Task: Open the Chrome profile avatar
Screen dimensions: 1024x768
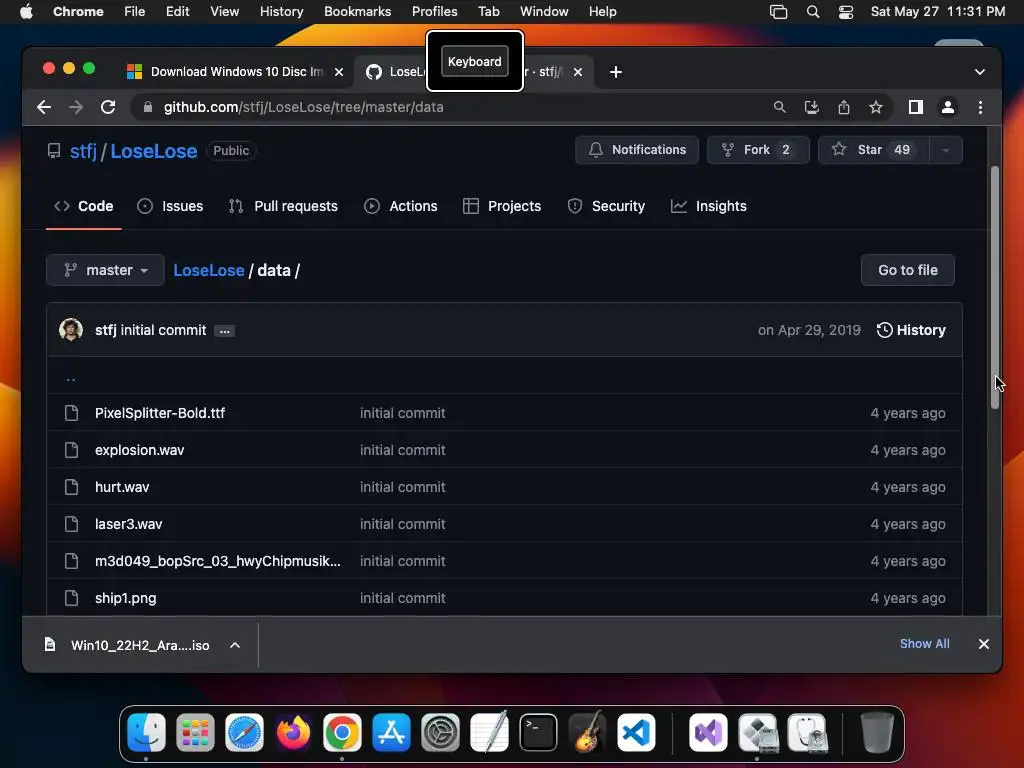Action: tap(948, 107)
